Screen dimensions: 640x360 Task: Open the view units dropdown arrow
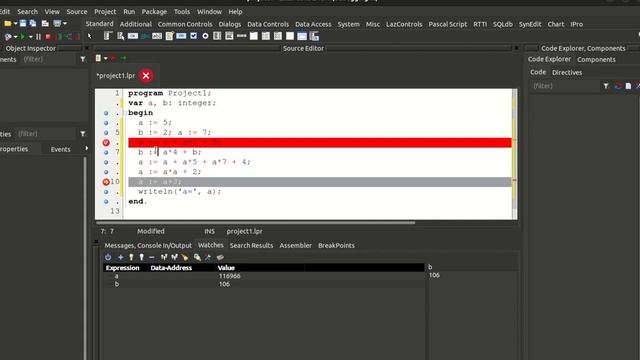click(x=64, y=23)
